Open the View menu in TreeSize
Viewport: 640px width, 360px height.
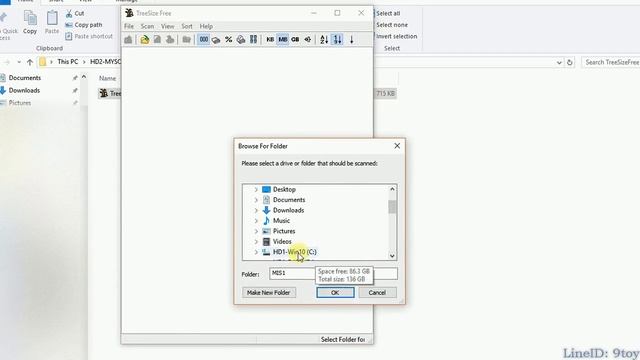167,26
